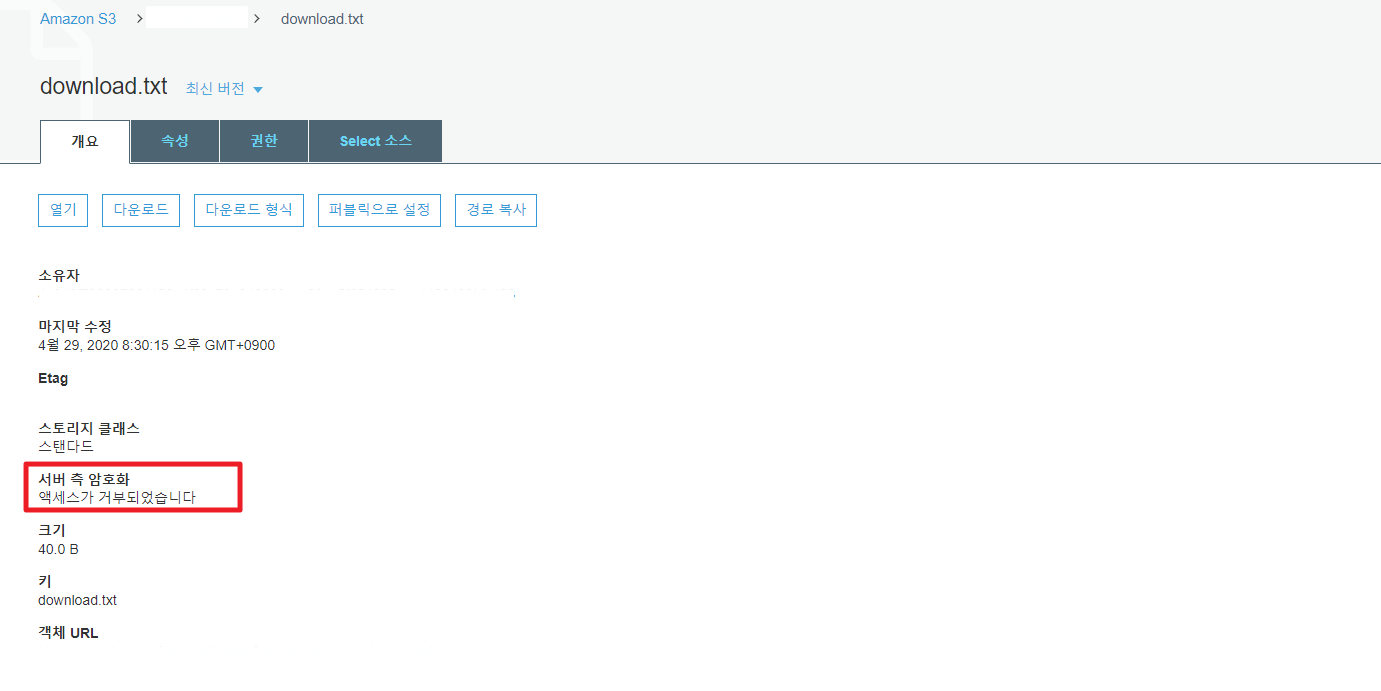
Task: Switch to the 권한 tab
Action: [264, 141]
